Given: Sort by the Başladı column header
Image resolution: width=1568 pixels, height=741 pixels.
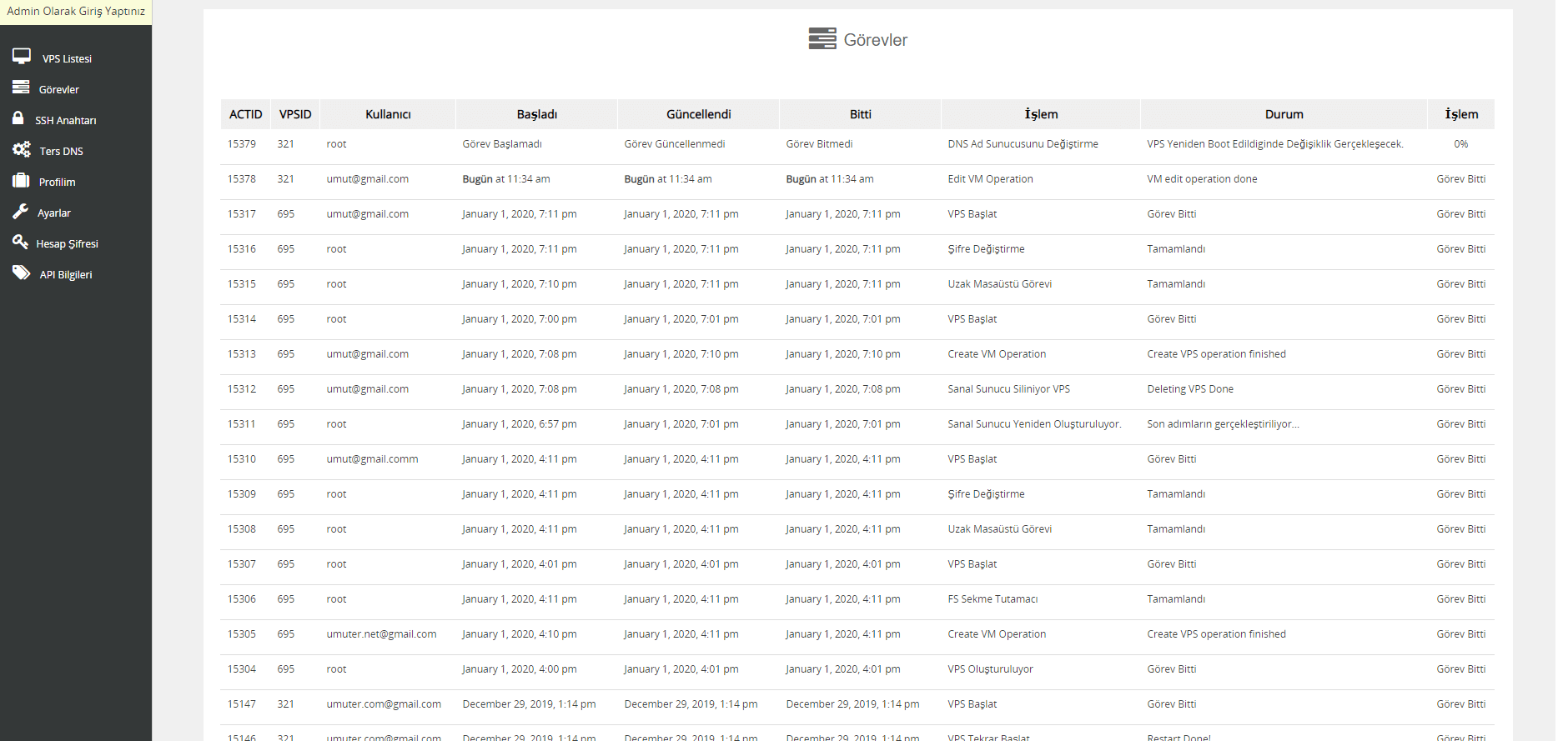Looking at the screenshot, I should [536, 114].
